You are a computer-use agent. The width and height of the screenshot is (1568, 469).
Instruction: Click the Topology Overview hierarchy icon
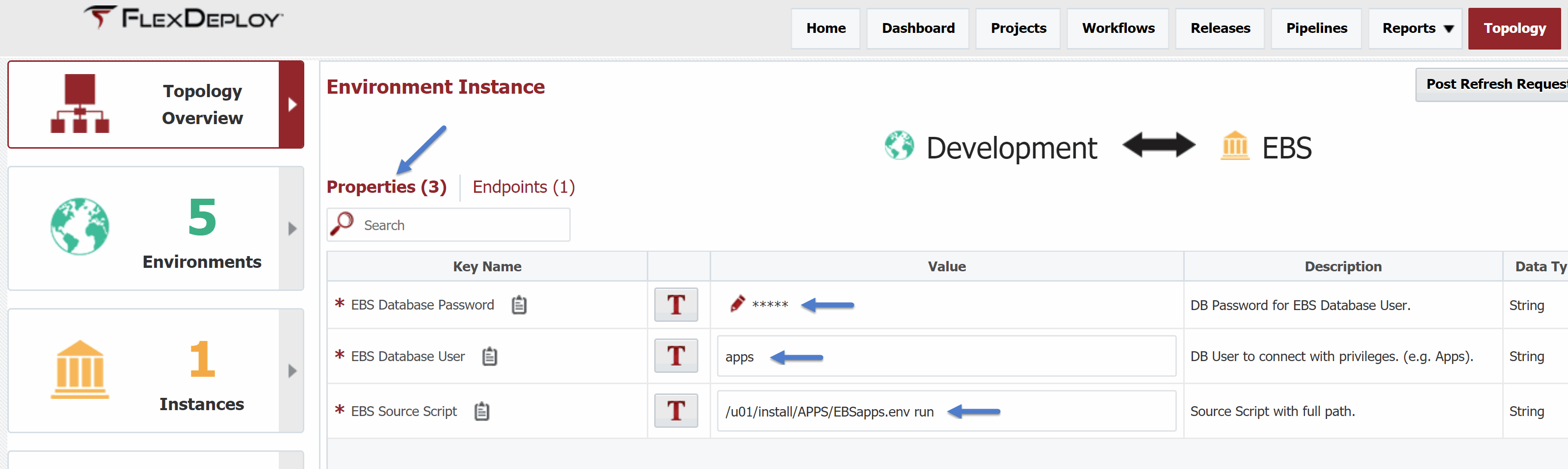(x=80, y=104)
